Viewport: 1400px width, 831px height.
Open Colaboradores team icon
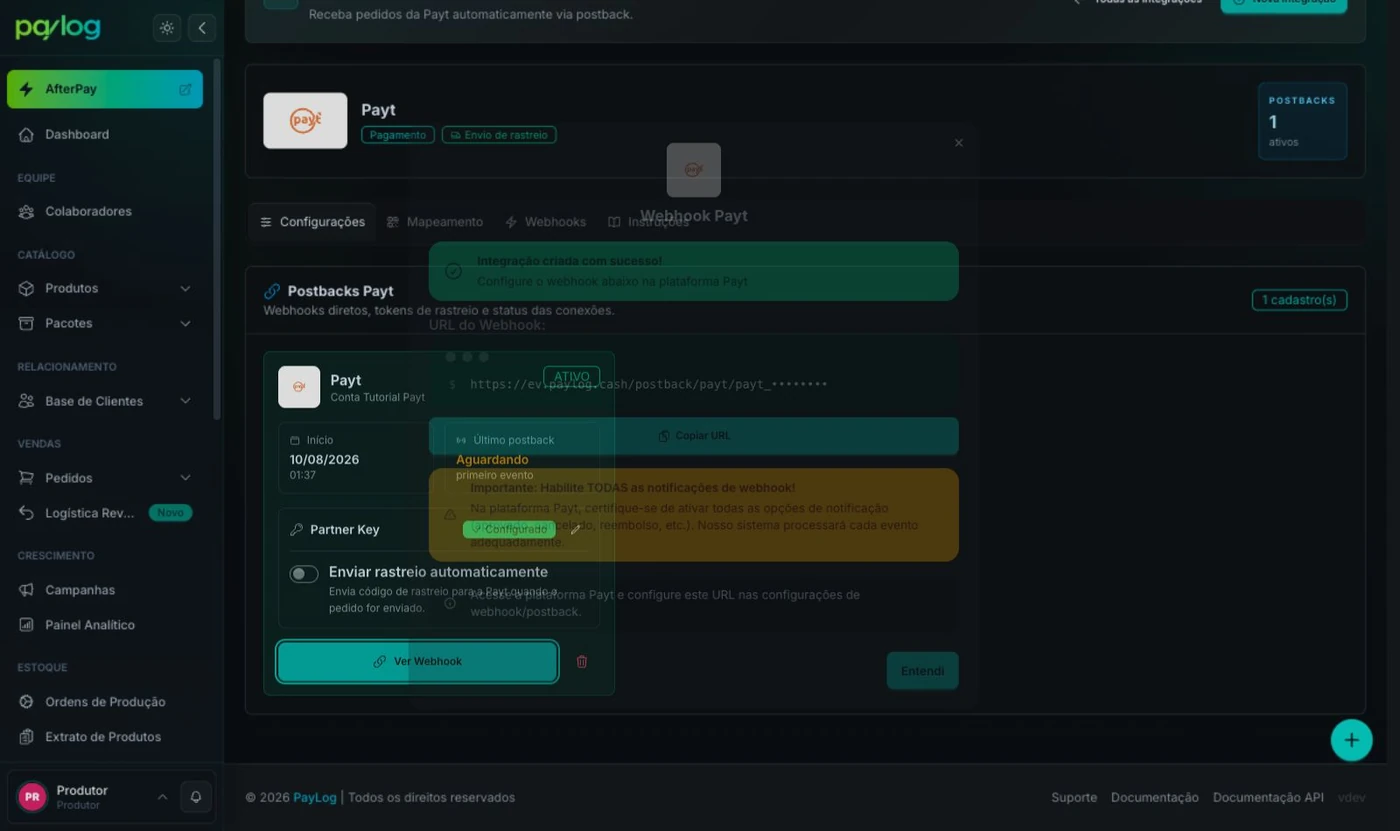coord(26,211)
